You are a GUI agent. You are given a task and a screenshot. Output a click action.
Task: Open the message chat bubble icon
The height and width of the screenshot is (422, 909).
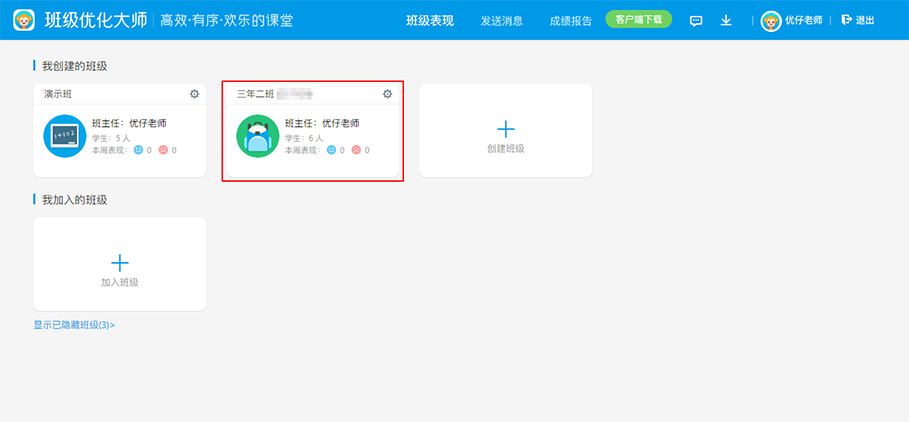696,21
